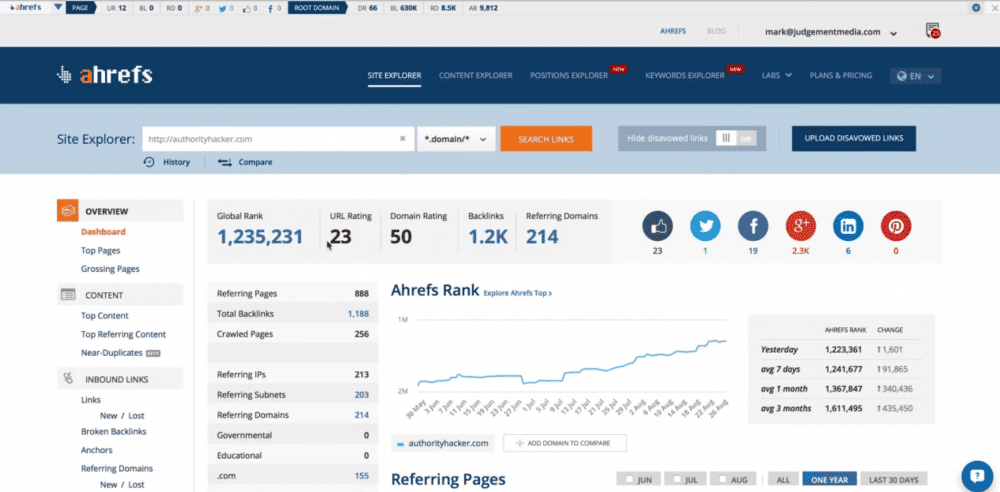Click the BLOG top link
This screenshot has width=1000, height=492.
(716, 31)
